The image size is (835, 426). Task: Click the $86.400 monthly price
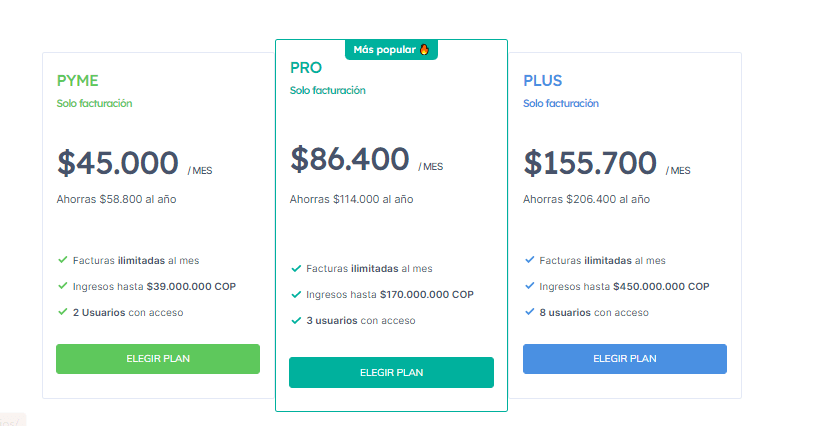350,159
